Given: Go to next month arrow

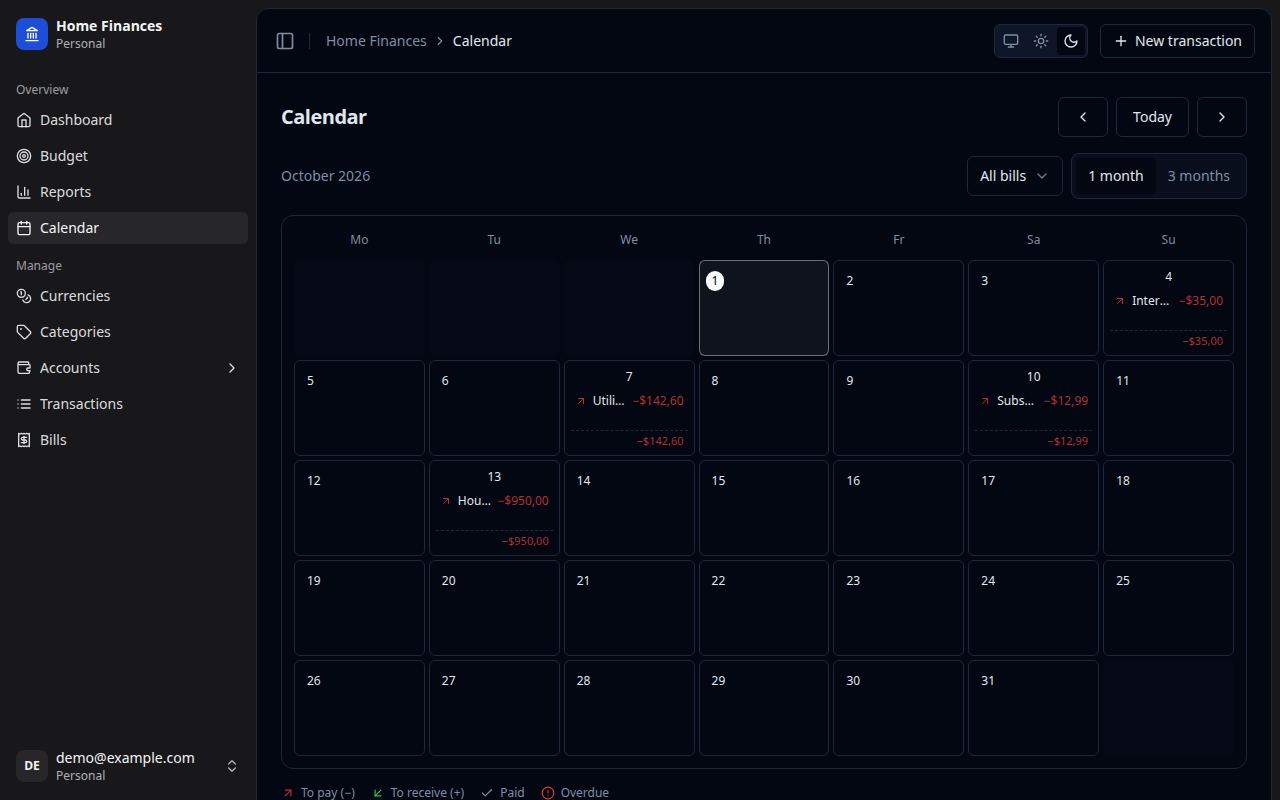Looking at the screenshot, I should point(1222,117).
